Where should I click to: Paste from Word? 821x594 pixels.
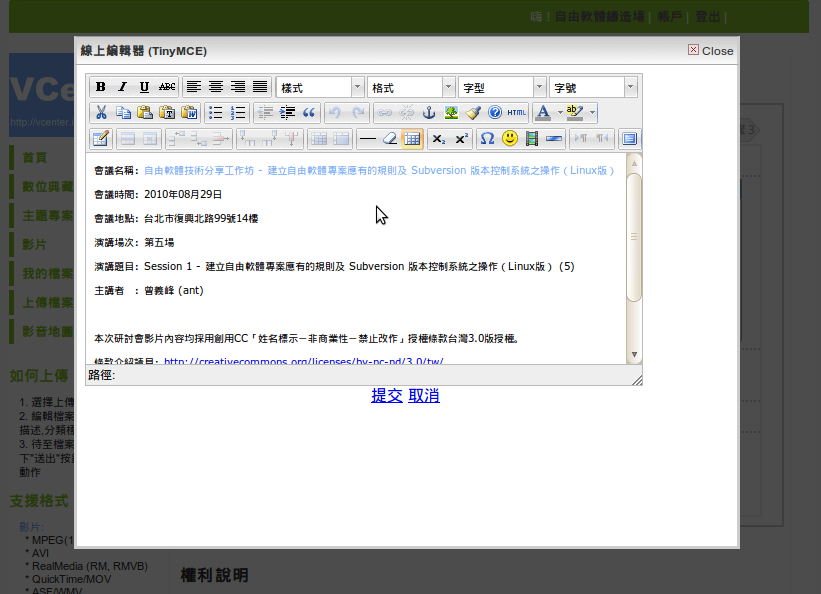pyautogui.click(x=189, y=113)
